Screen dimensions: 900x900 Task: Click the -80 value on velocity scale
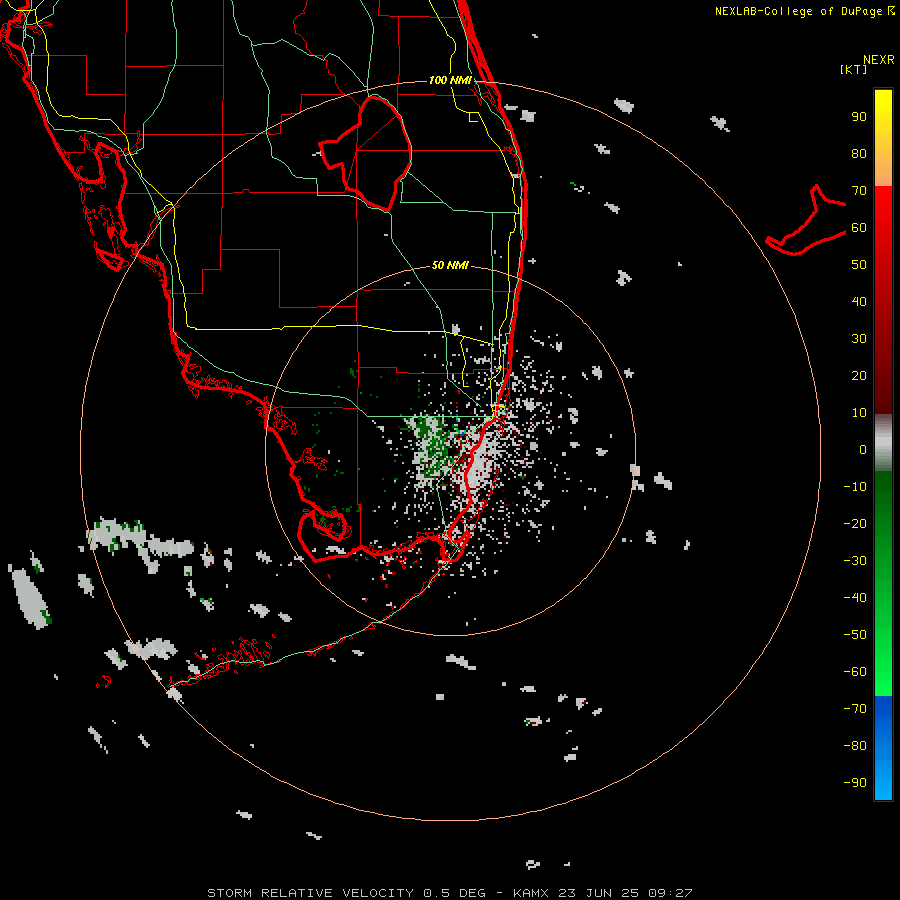coord(855,746)
